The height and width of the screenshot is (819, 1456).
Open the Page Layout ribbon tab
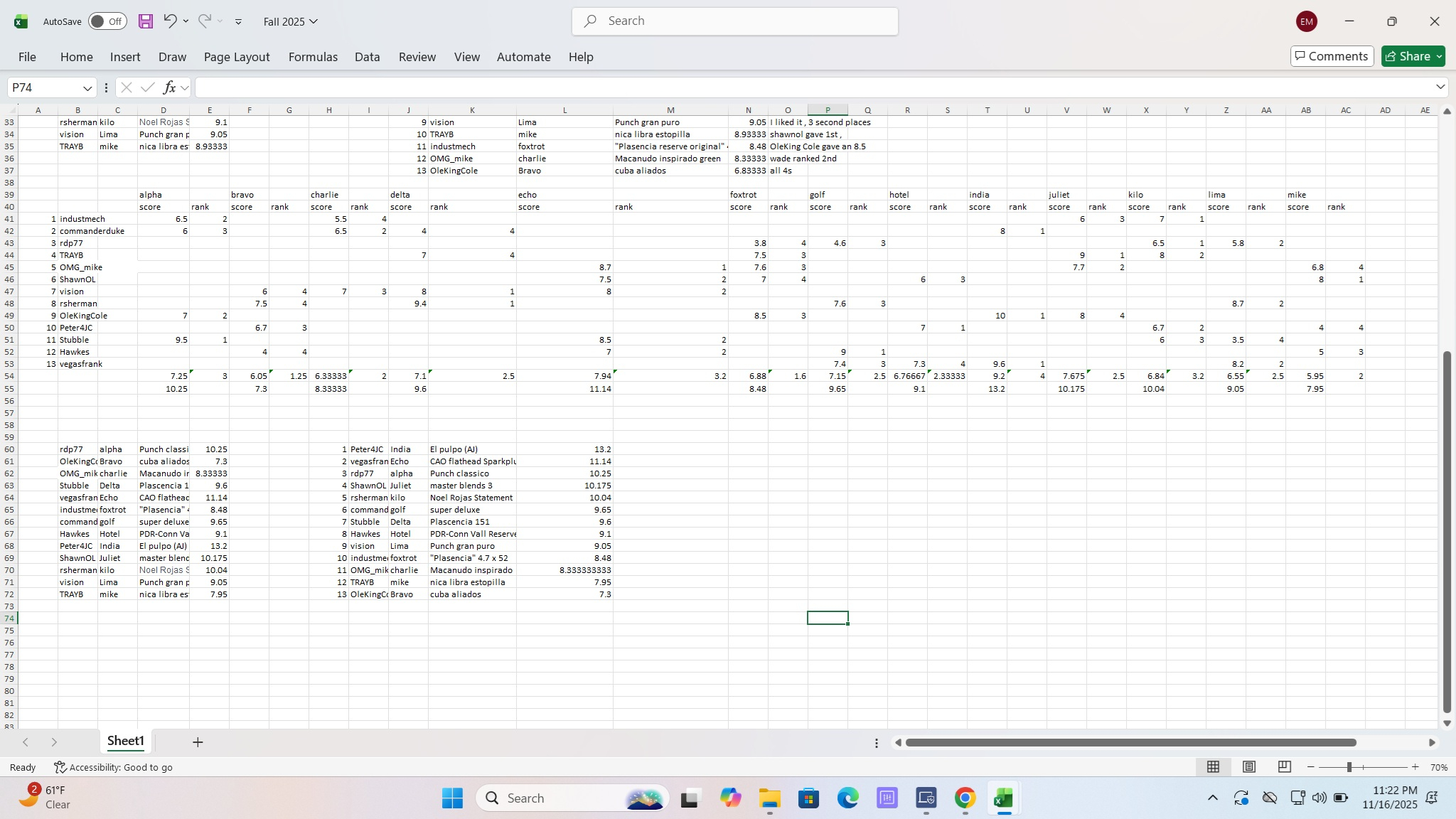[237, 57]
